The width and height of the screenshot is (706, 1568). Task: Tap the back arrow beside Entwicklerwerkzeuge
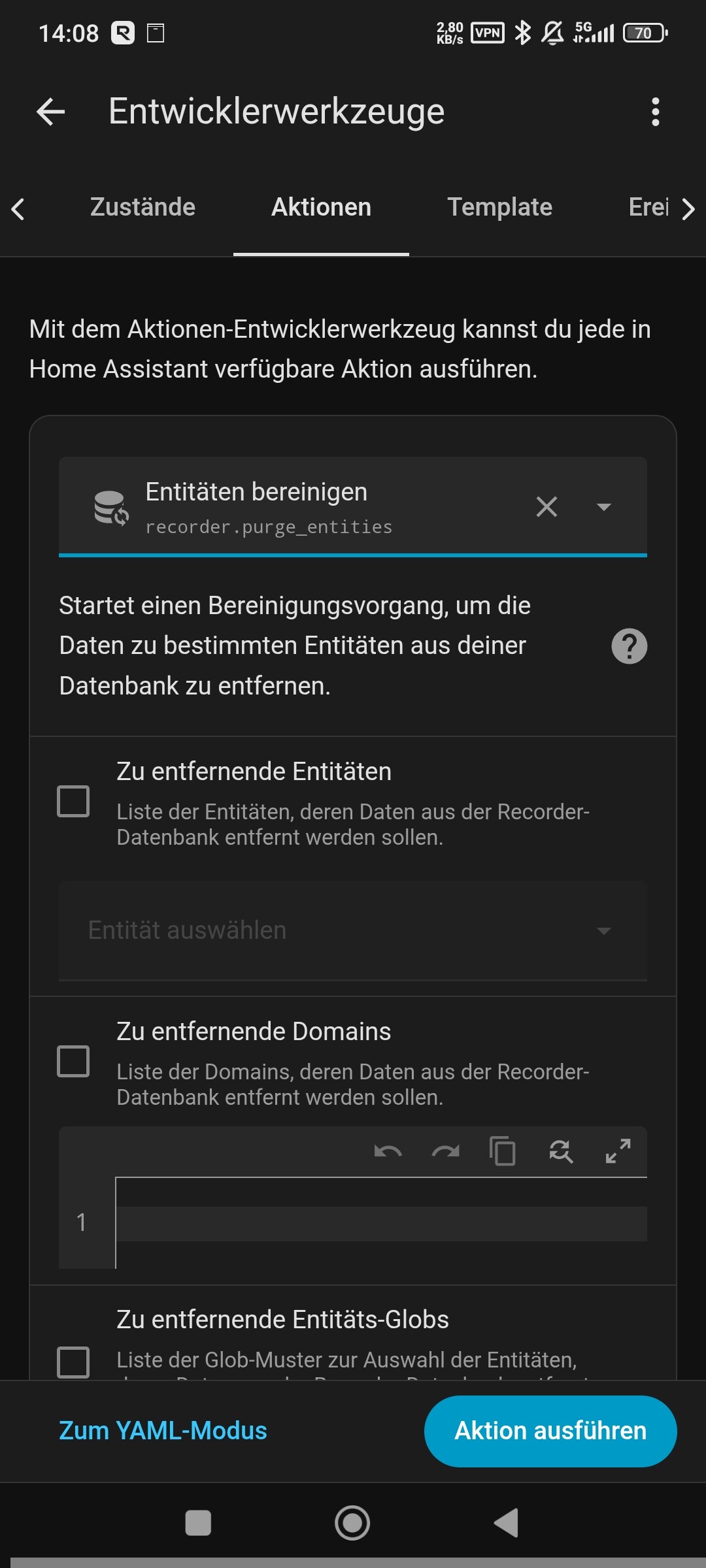tap(50, 112)
